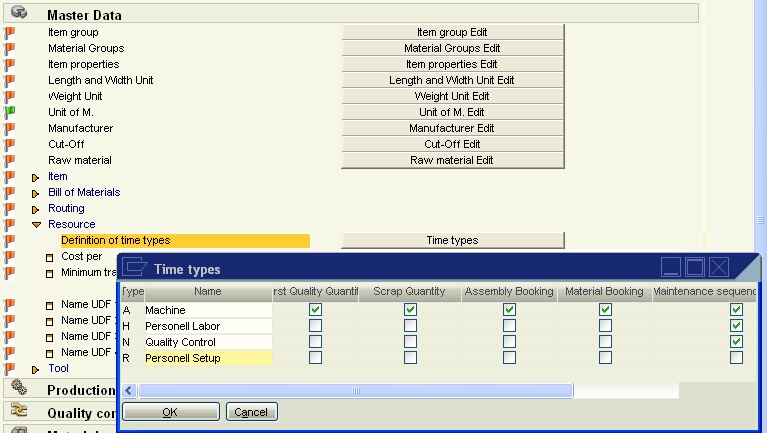The height and width of the screenshot is (433, 767).
Task: Open the Master Data section header
Action: point(84,15)
